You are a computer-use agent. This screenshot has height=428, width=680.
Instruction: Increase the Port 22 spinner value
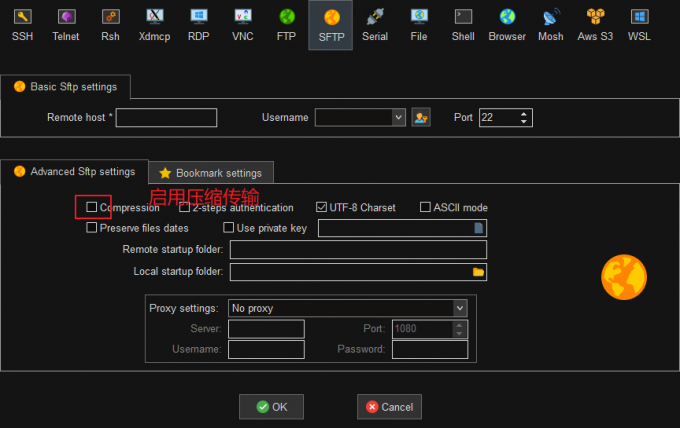(x=523, y=114)
